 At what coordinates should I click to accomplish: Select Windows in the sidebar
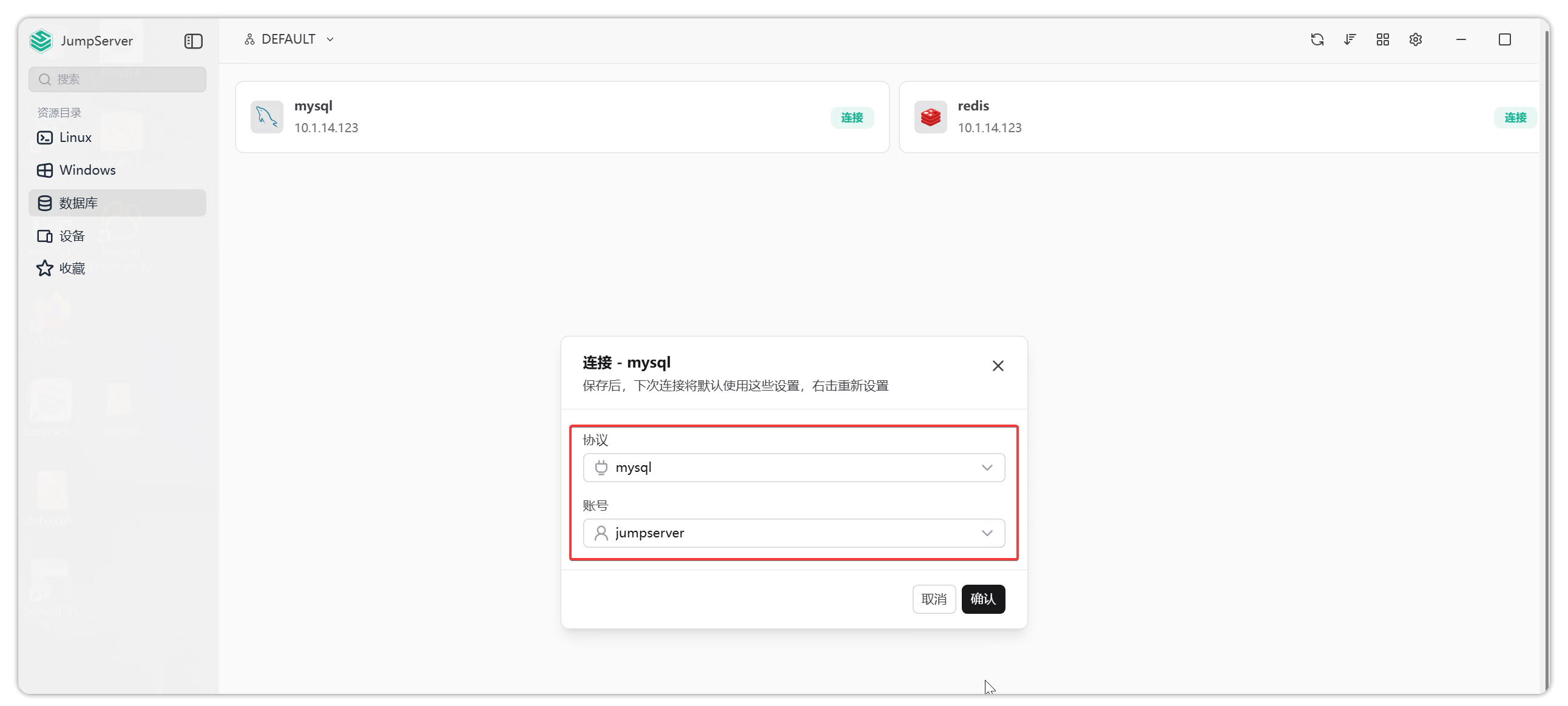[x=87, y=170]
